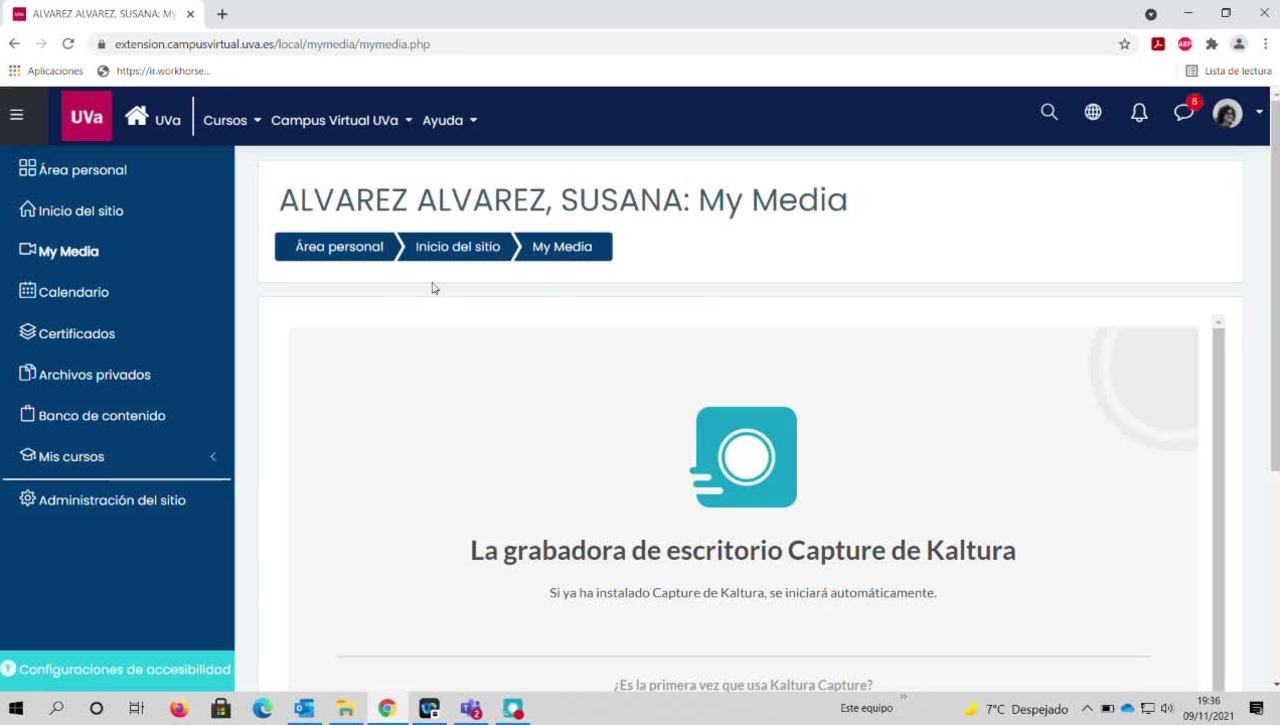Viewport: 1280px width, 725px height.
Task: Open the language globe selector
Action: [x=1093, y=113]
